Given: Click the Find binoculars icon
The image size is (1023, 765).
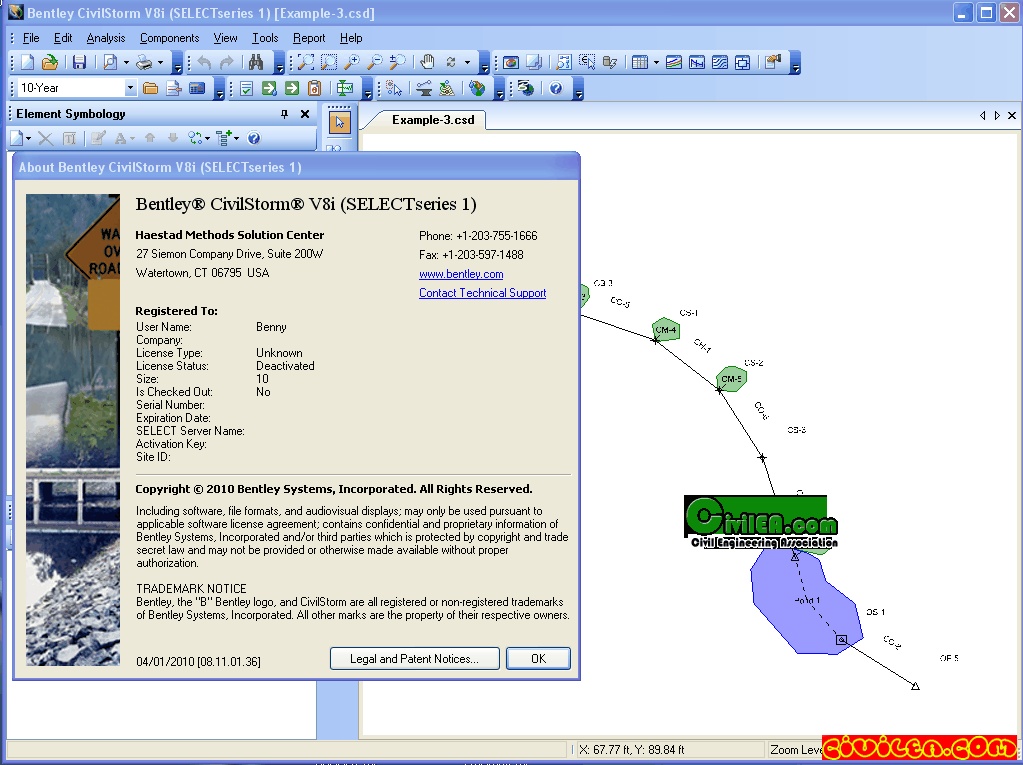Looking at the screenshot, I should pyautogui.click(x=256, y=63).
